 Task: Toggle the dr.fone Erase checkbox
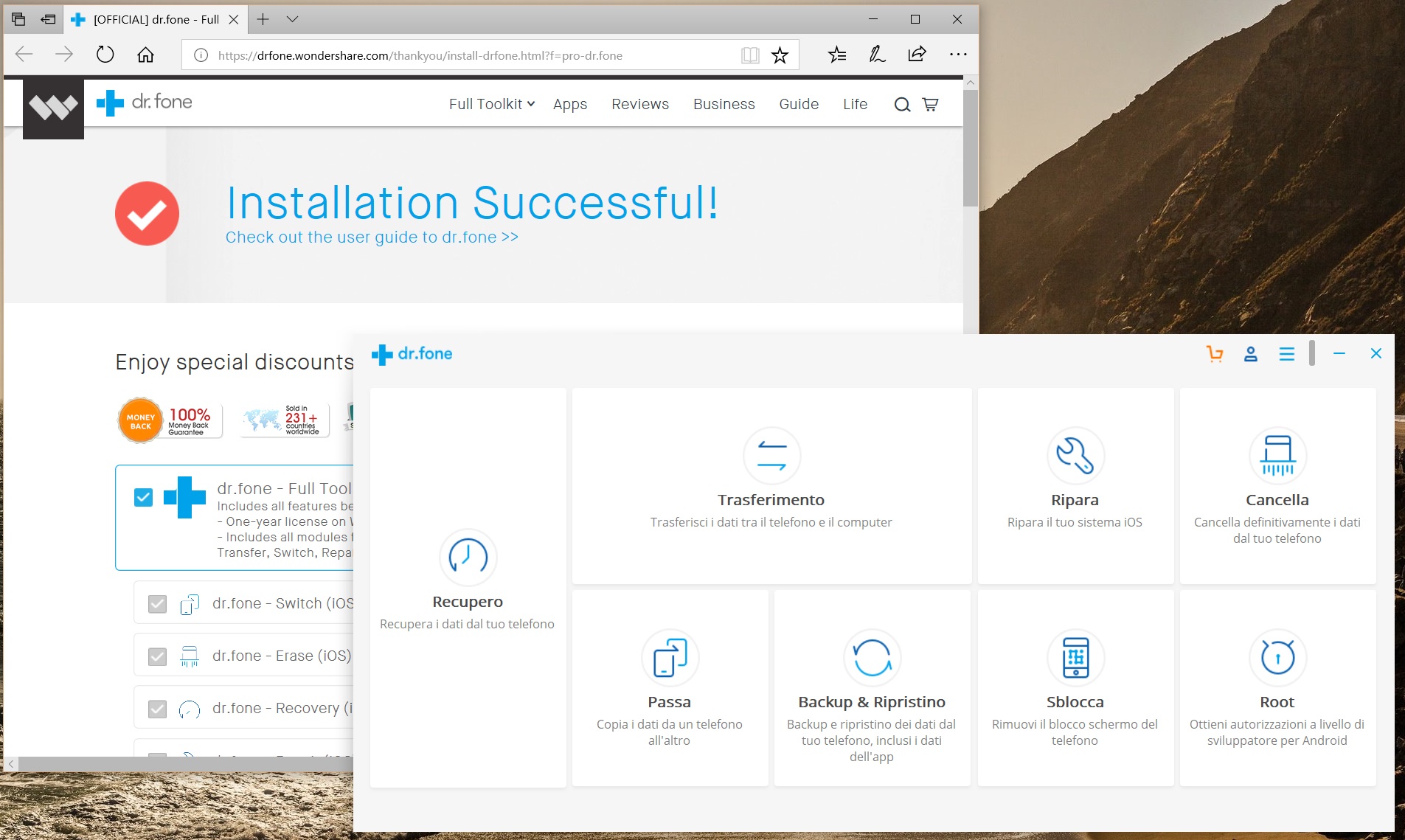coord(157,656)
